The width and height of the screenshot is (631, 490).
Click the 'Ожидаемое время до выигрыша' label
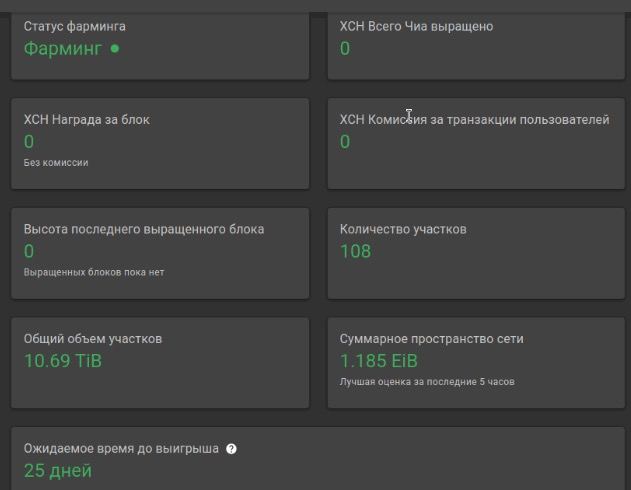click(x=121, y=449)
